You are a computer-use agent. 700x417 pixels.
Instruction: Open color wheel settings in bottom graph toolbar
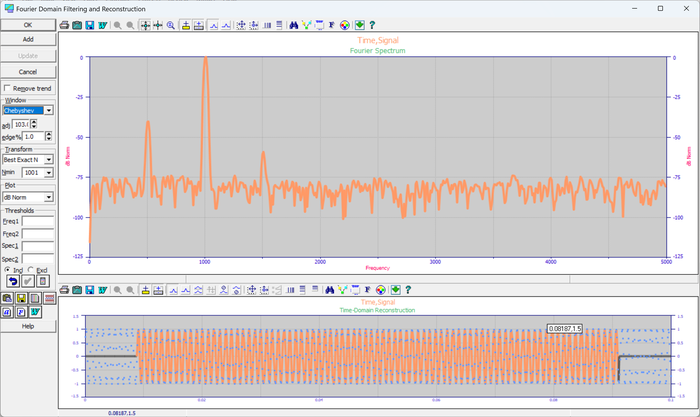coord(380,290)
